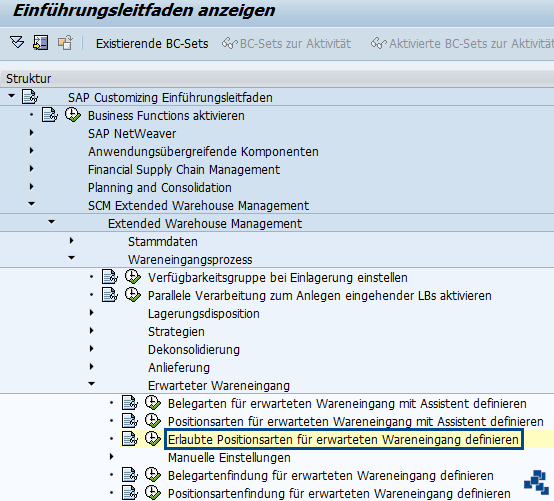Screen dimensions: 554x501
Task: Execute icon for Parallele Verarbeitung row
Action: tap(133, 295)
